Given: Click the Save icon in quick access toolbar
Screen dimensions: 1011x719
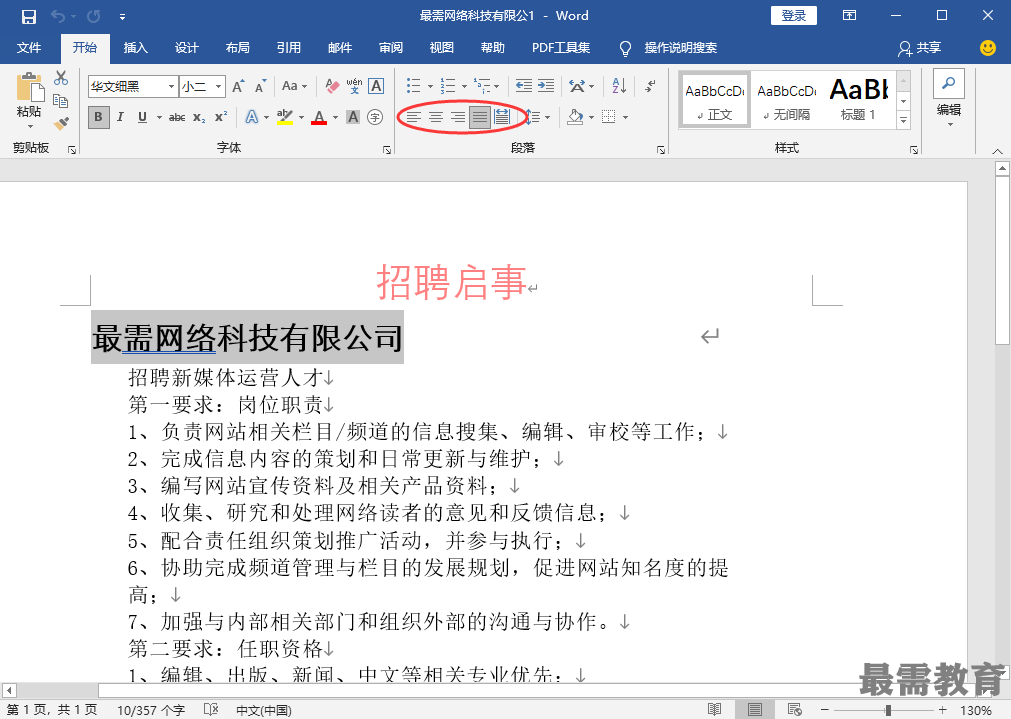Looking at the screenshot, I should (x=29, y=17).
